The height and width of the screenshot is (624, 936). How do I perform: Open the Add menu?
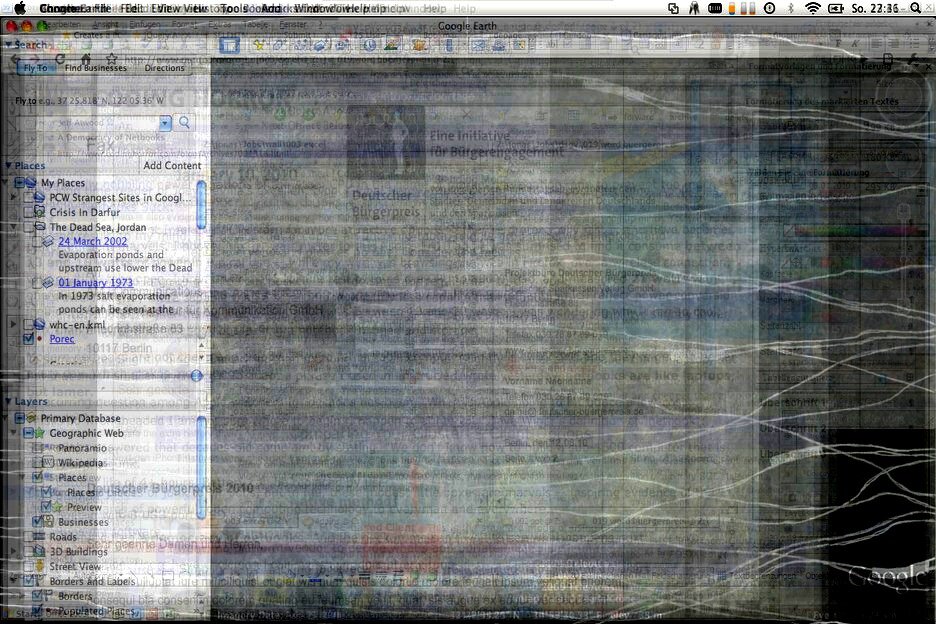pyautogui.click(x=270, y=8)
